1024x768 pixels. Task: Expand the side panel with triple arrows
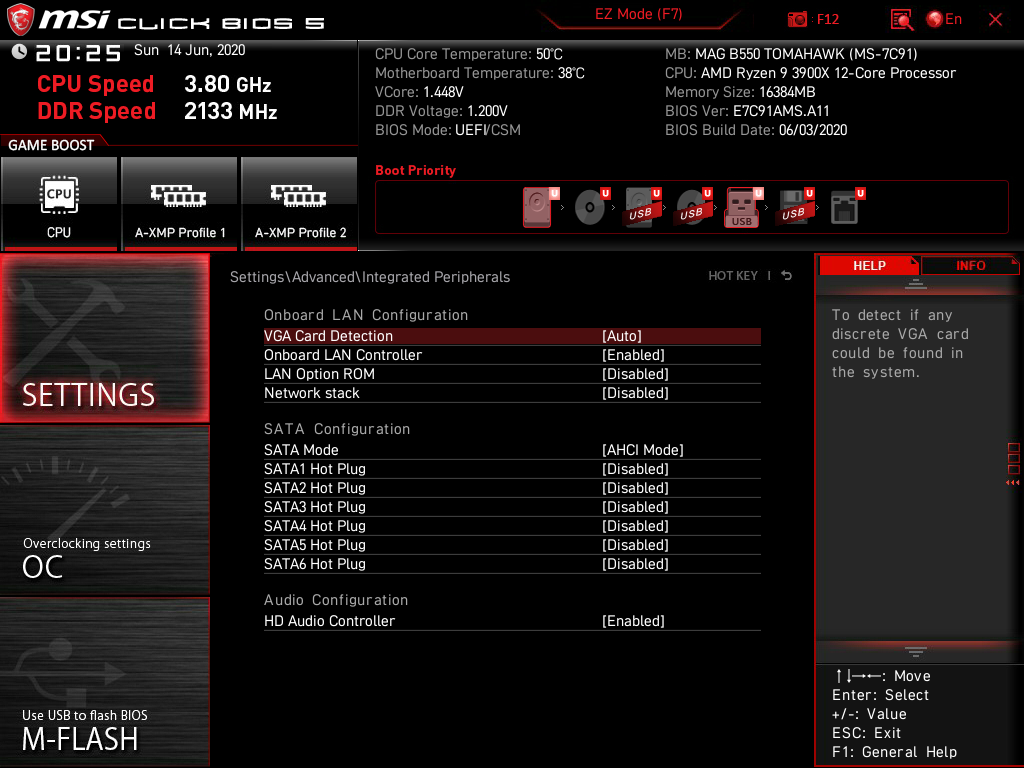1013,483
